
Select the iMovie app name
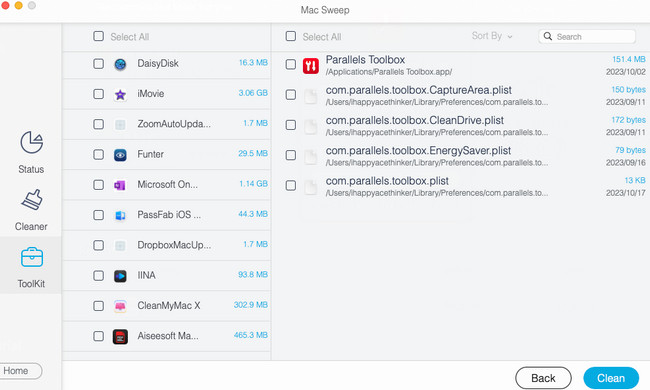[x=151, y=94]
